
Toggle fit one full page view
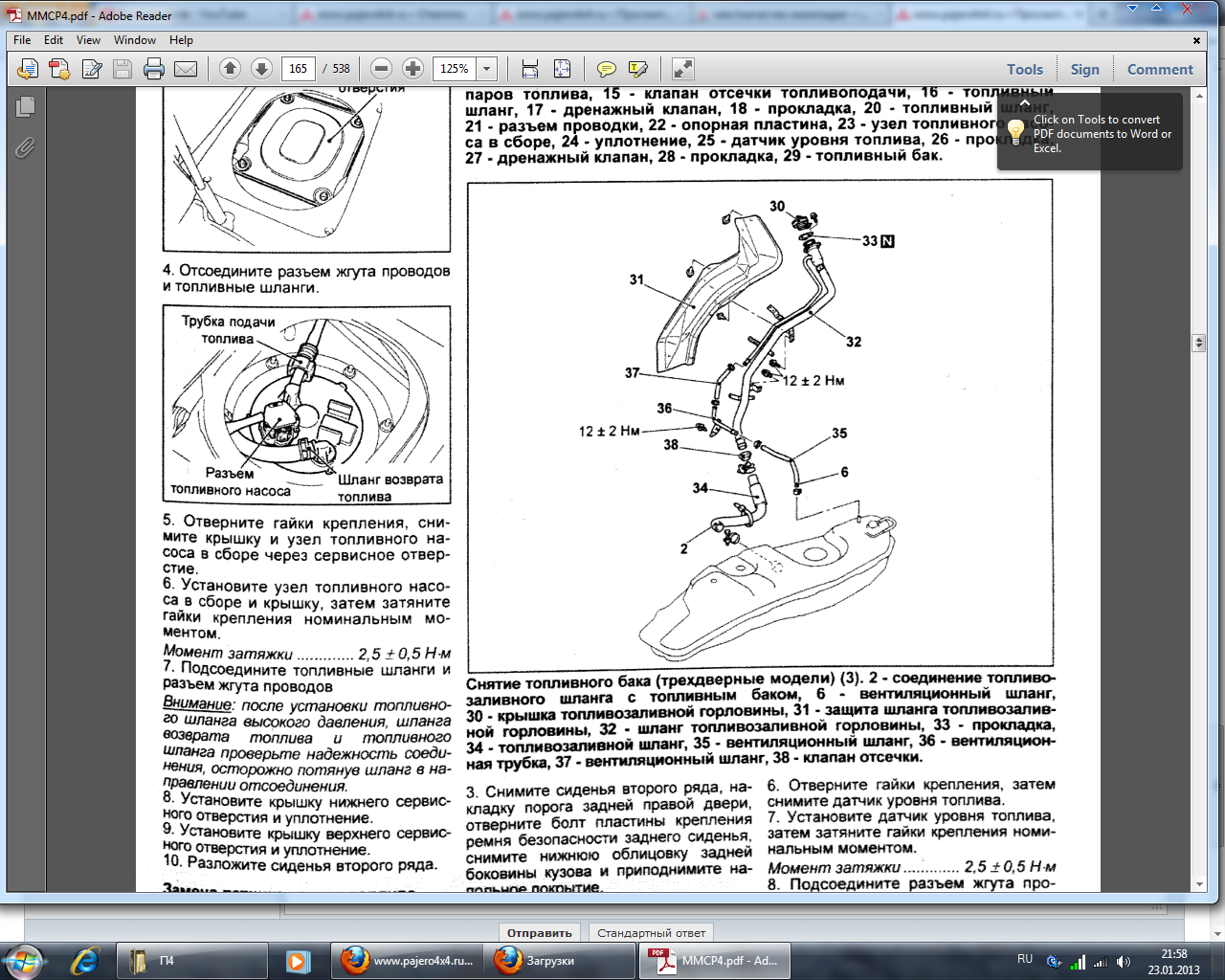click(x=562, y=69)
